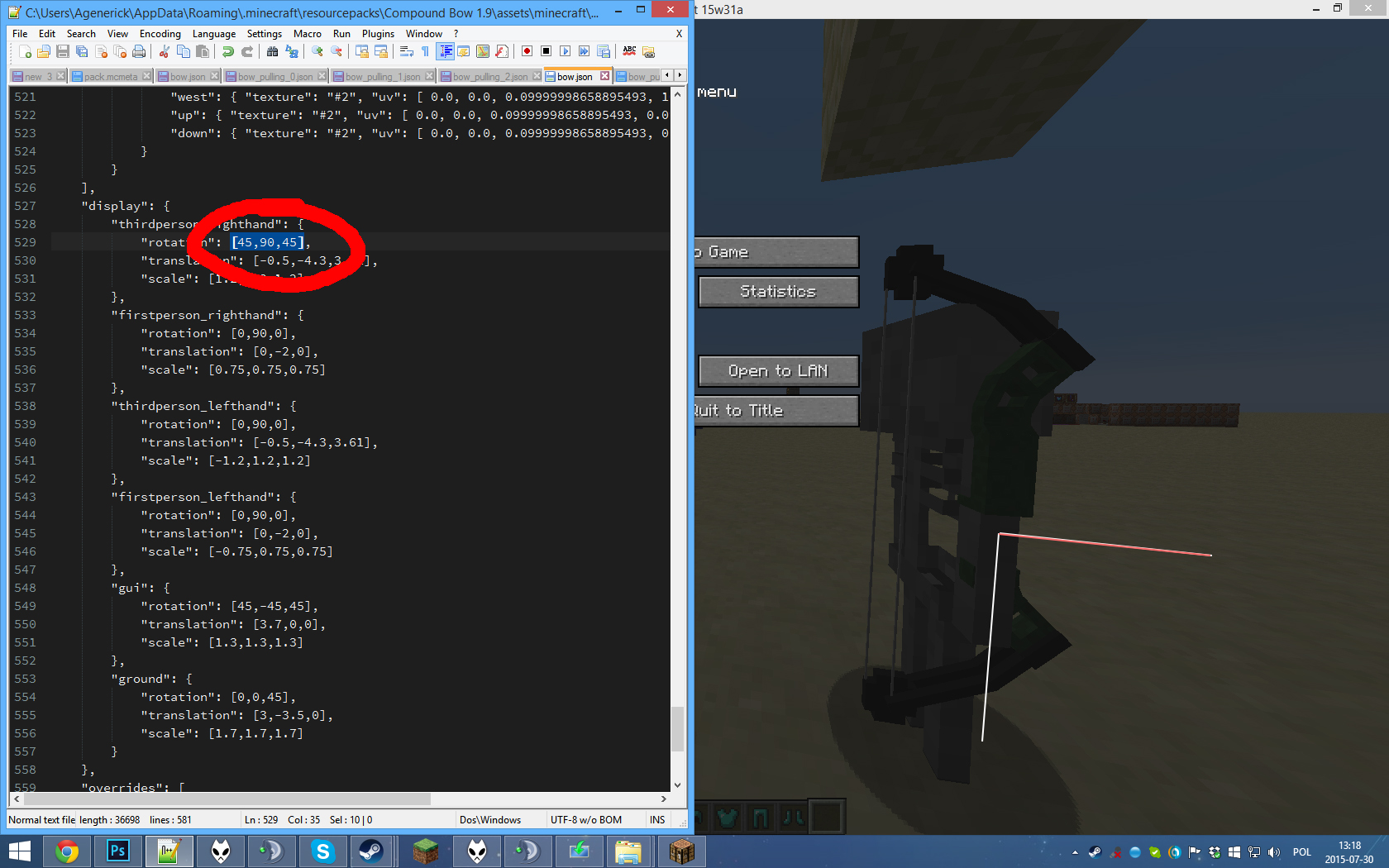The height and width of the screenshot is (868, 1389).
Task: Click the Stop Recording macro icon
Action: [x=546, y=52]
